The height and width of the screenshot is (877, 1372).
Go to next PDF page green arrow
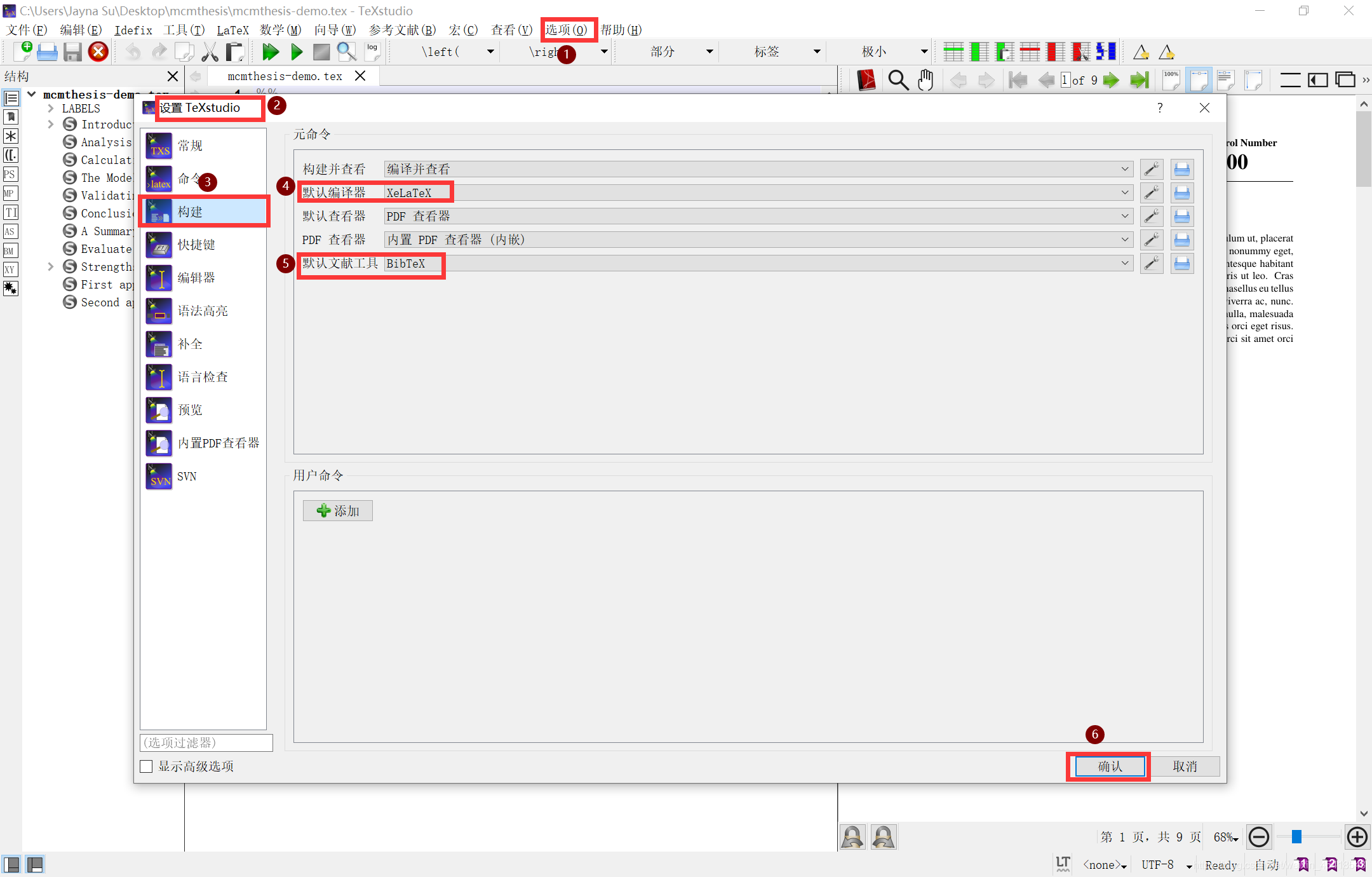point(1111,80)
